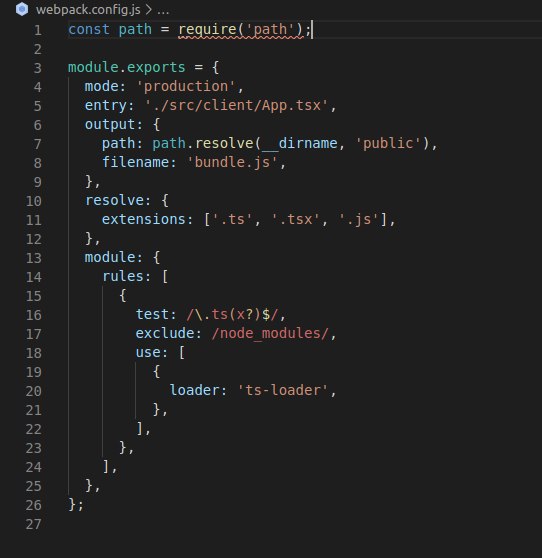Viewport: 542px width, 558px height.
Task: Click the breadcrumb chevron separator
Action: coord(149,10)
